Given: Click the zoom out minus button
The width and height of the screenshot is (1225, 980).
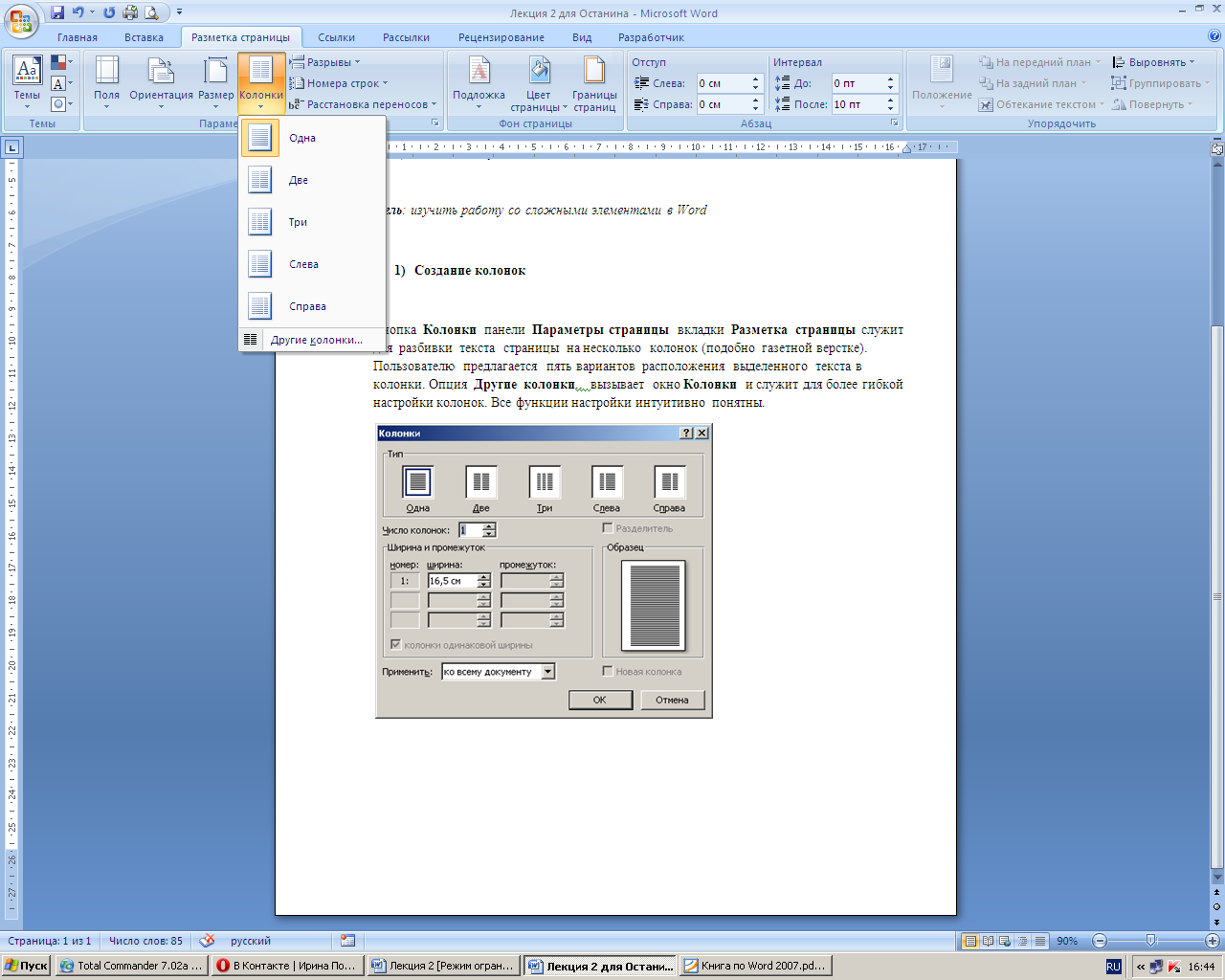Looking at the screenshot, I should (1100, 941).
